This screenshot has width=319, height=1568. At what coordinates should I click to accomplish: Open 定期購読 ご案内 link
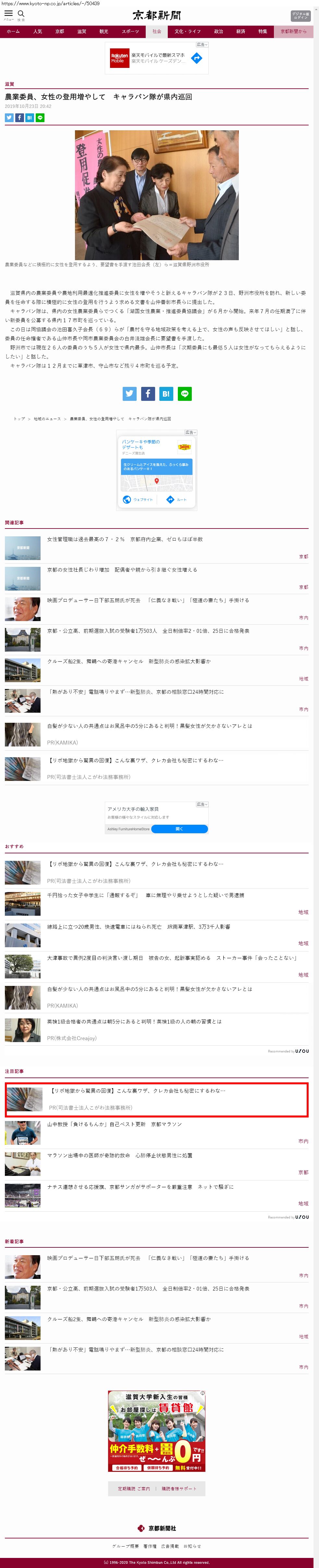click(x=134, y=1488)
